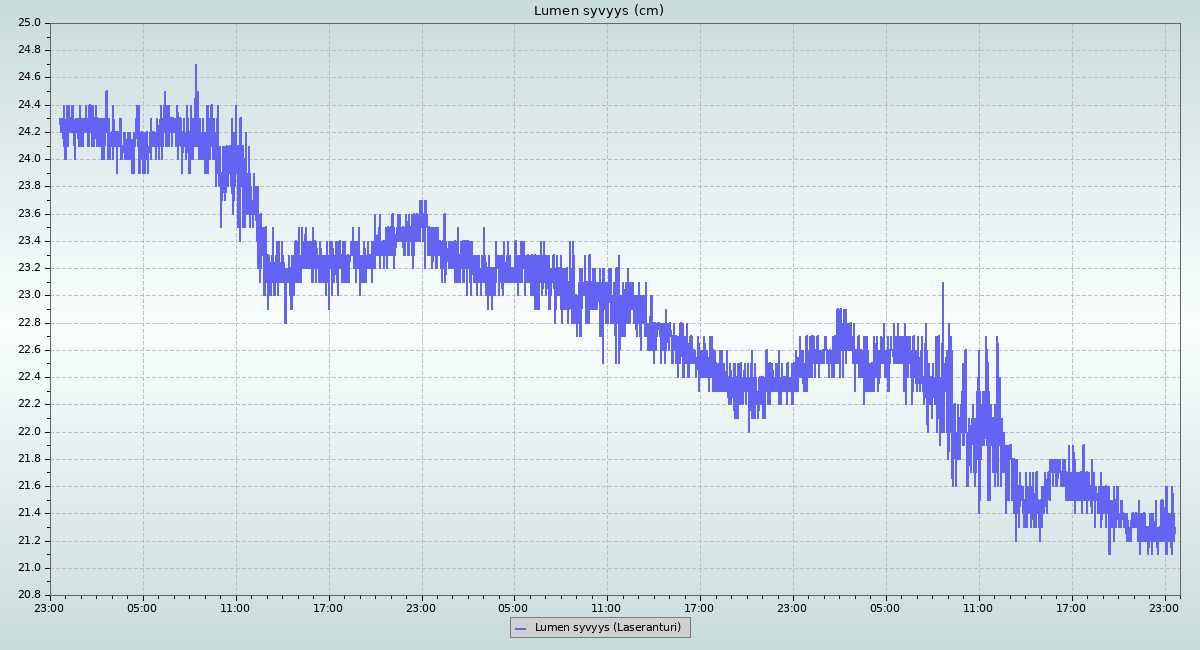Click the blue line swatch in the legend

click(520, 628)
